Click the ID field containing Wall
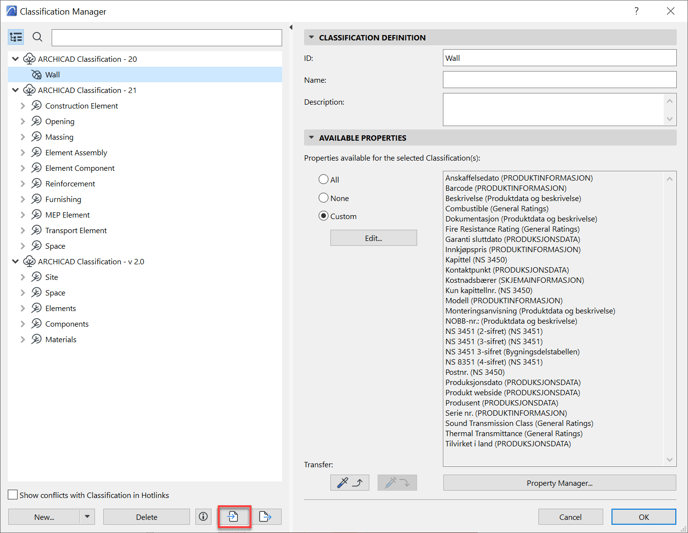This screenshot has height=533, width=688. [559, 58]
